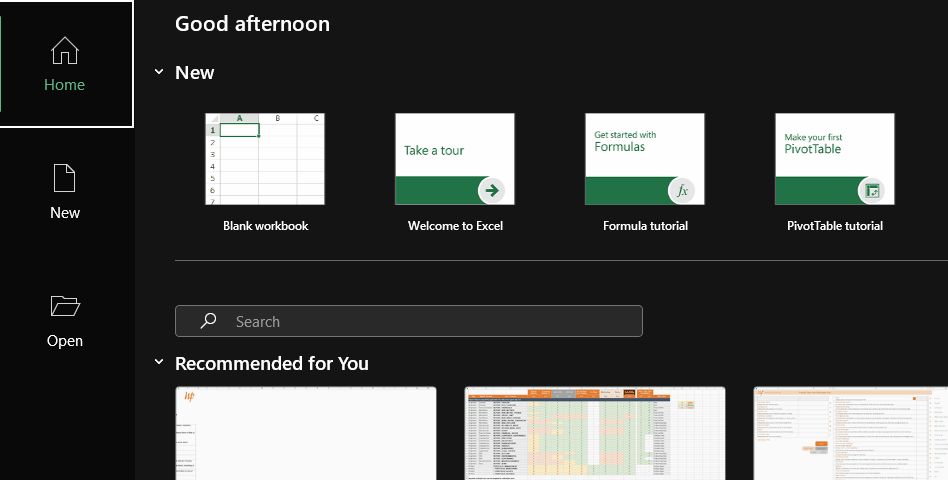
Task: Open the PivotTable tutorial template
Action: [x=834, y=159]
